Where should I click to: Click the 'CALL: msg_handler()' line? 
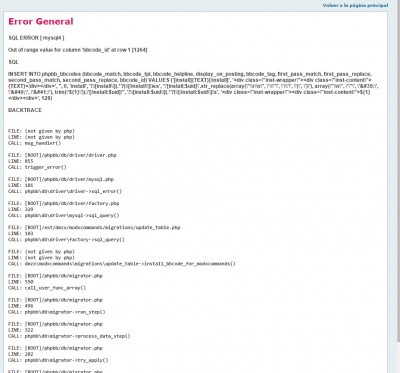(35, 143)
